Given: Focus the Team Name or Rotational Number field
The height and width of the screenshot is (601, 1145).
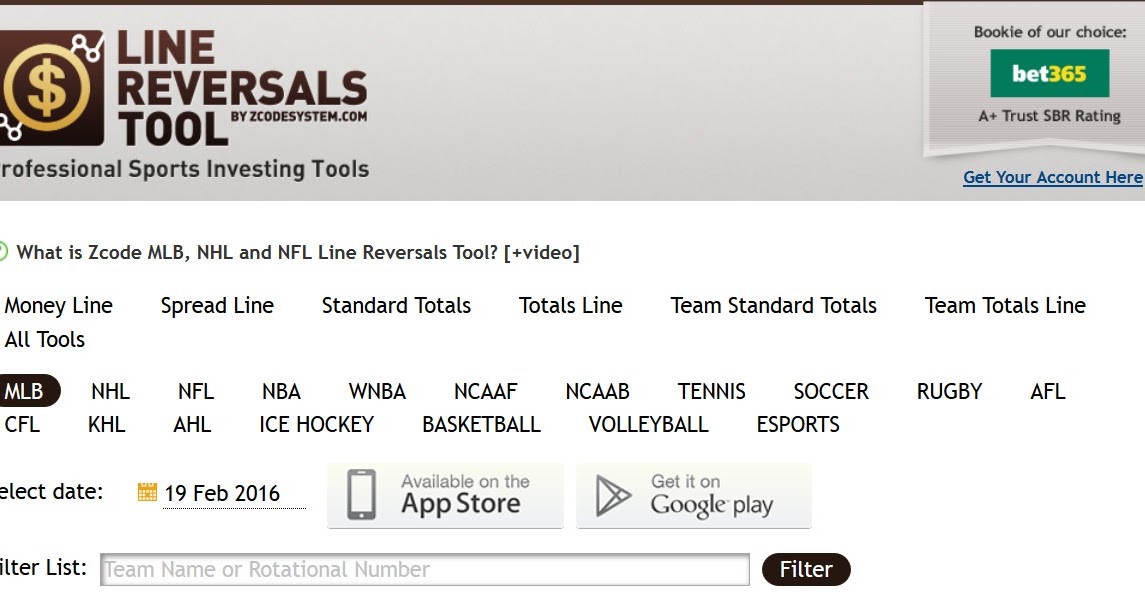Looking at the screenshot, I should [425, 570].
